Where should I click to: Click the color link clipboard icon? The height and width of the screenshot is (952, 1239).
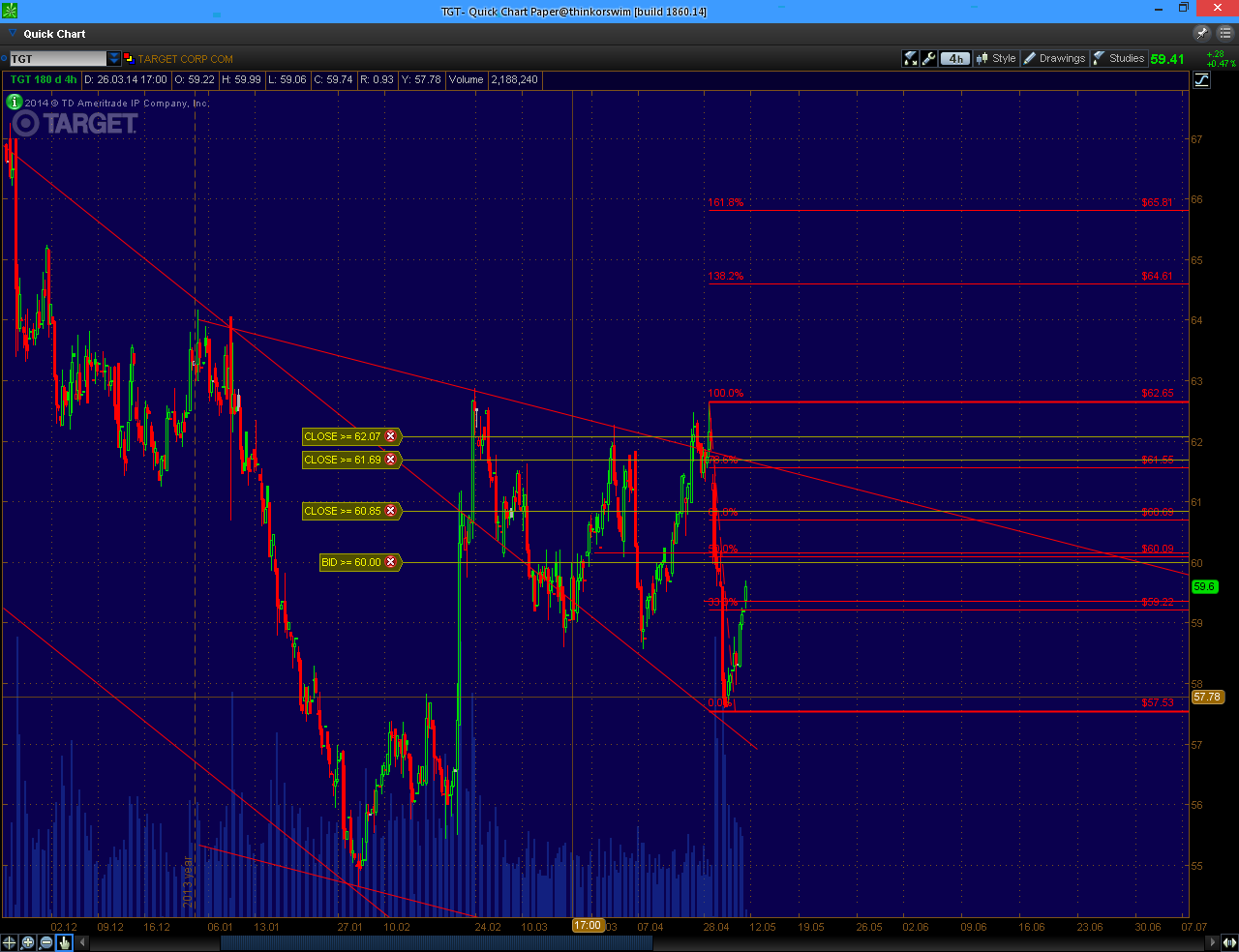pos(128,58)
